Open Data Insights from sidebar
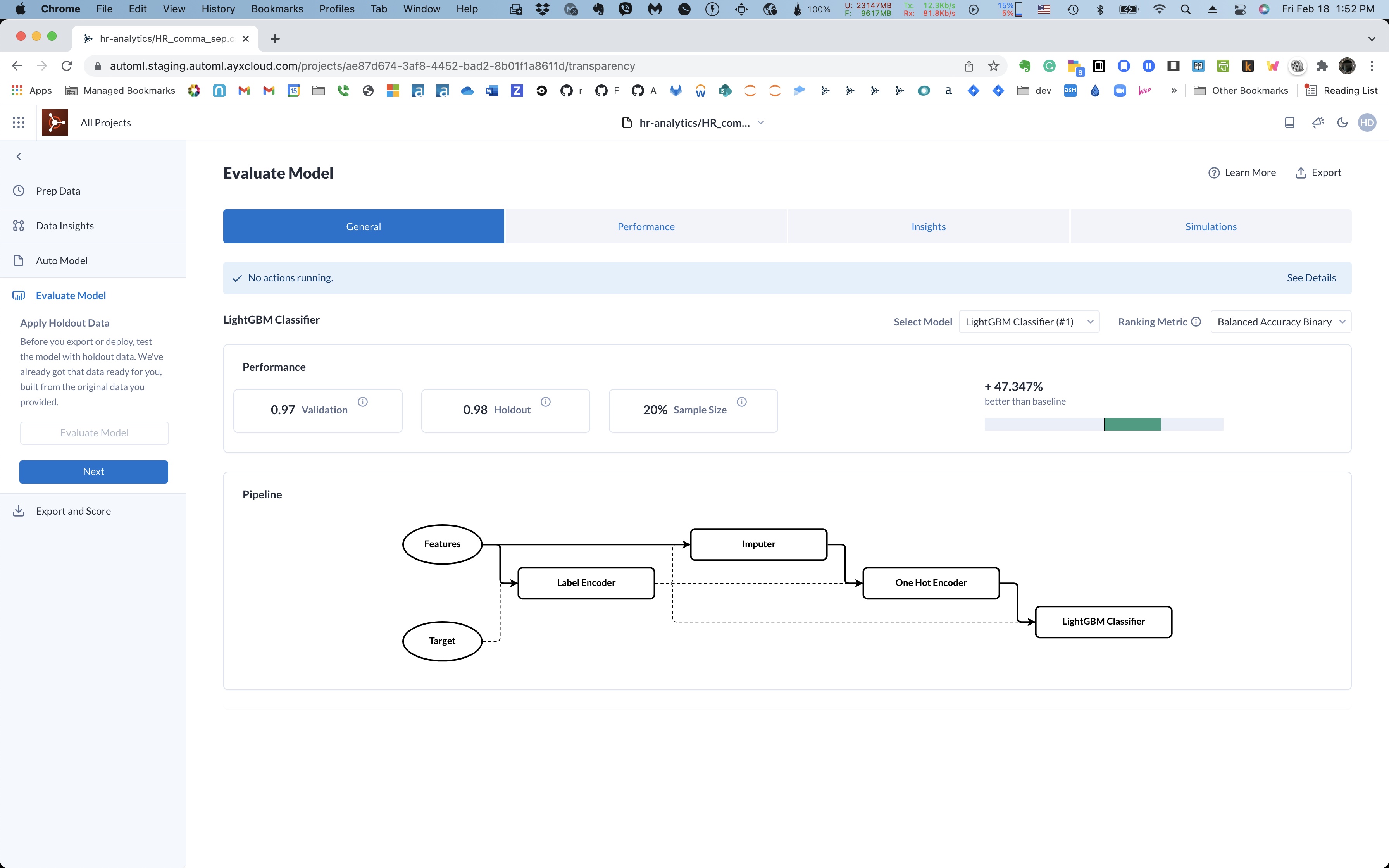Viewport: 1389px width, 868px height. pos(64,225)
